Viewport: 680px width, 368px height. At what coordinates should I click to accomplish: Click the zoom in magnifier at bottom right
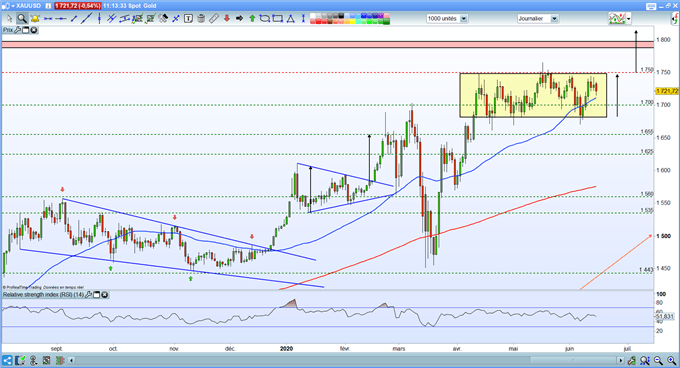[x=672, y=360]
